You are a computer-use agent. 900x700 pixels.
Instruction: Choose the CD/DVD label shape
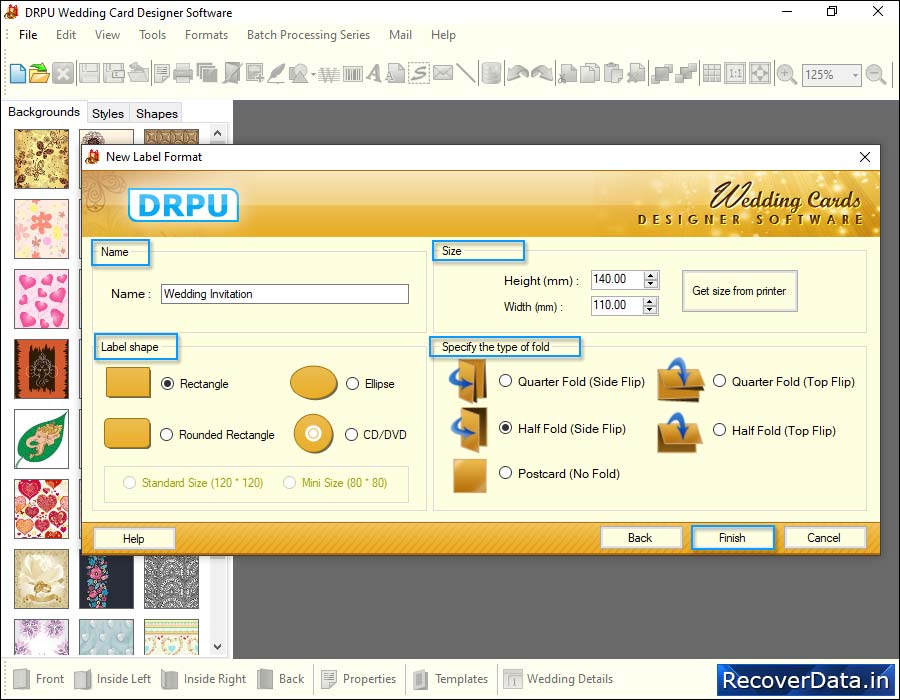[x=351, y=434]
